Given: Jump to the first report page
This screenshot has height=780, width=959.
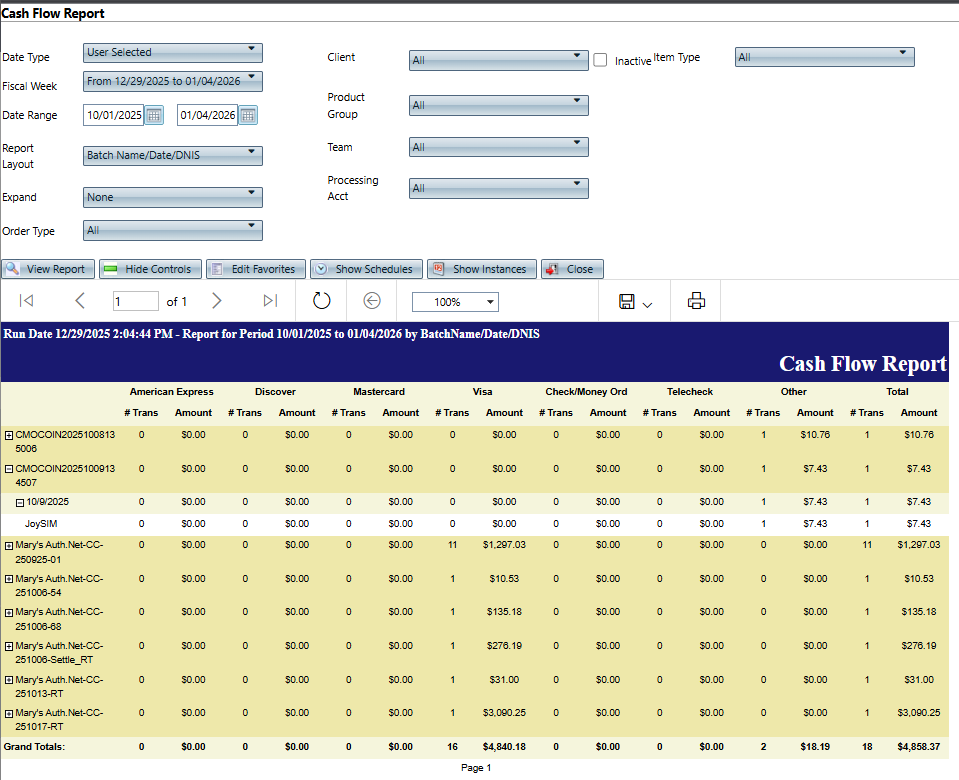Looking at the screenshot, I should (x=27, y=301).
